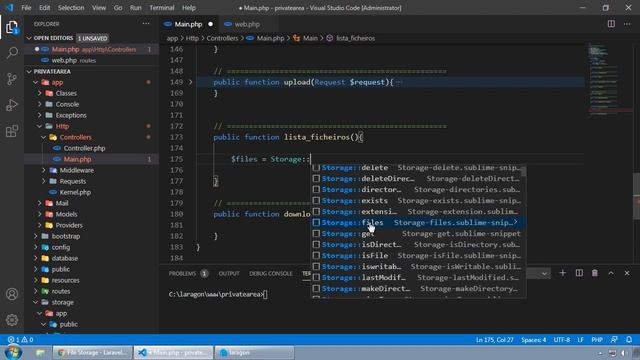Open the Explorer view icon
This screenshot has width=640, height=360.
point(12,28)
